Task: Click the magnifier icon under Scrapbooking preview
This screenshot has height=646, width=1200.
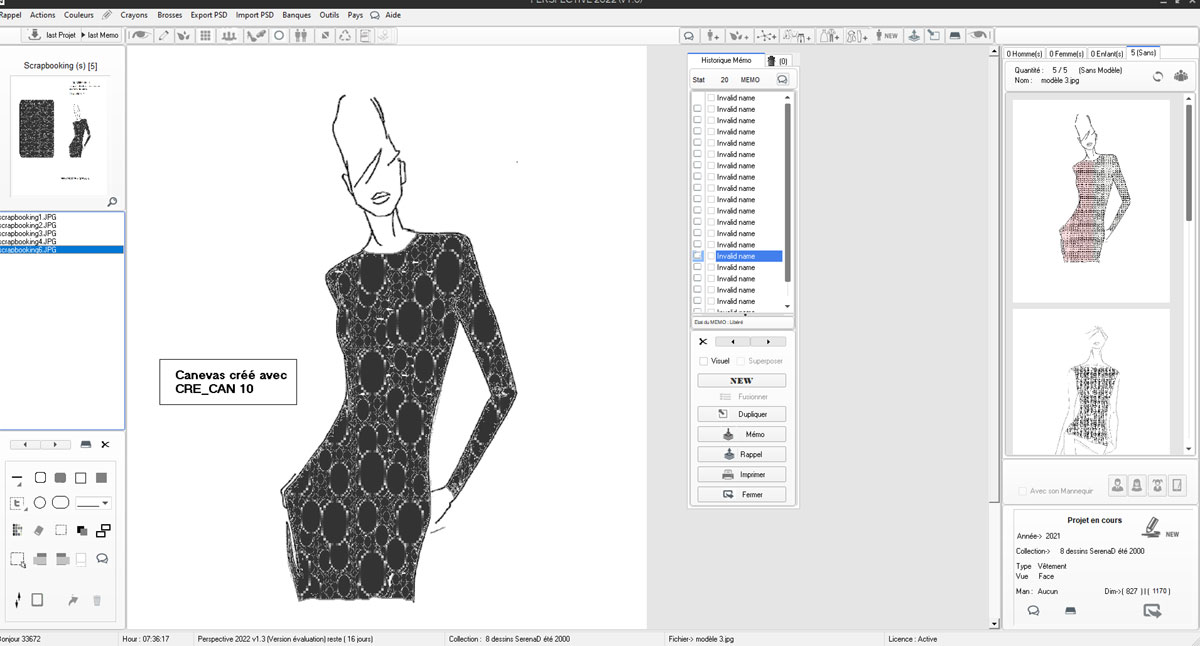Action: (x=112, y=201)
